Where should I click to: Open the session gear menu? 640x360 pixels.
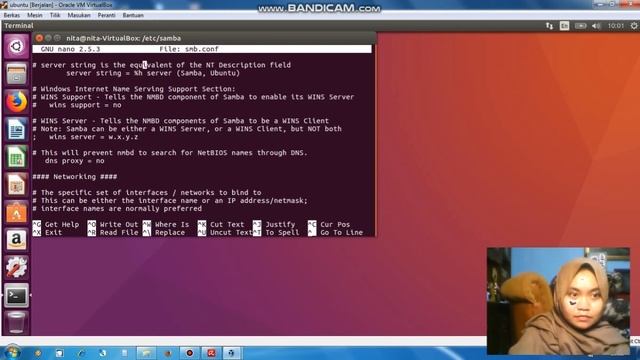click(x=634, y=26)
